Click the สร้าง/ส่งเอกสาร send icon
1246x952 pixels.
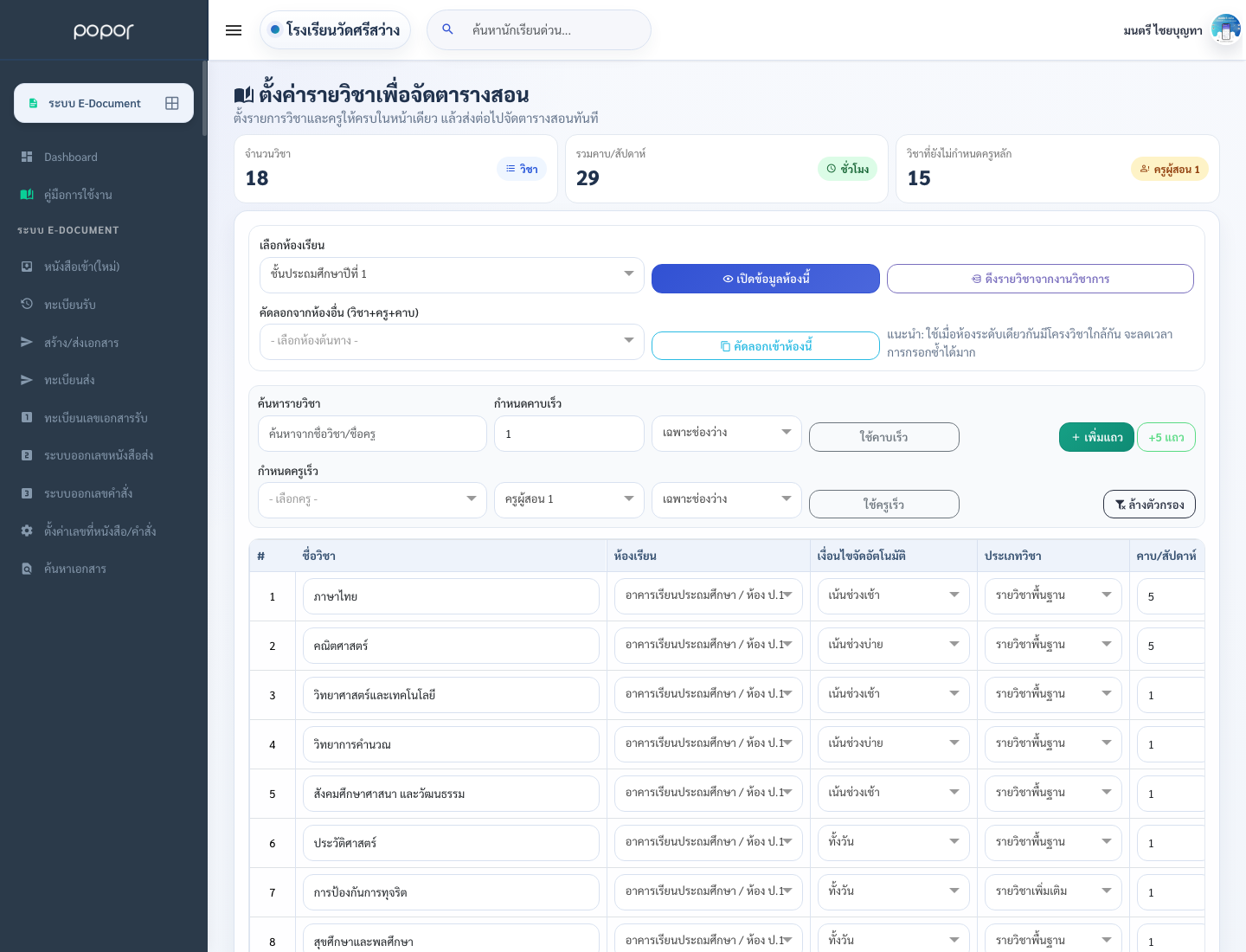pos(27,342)
